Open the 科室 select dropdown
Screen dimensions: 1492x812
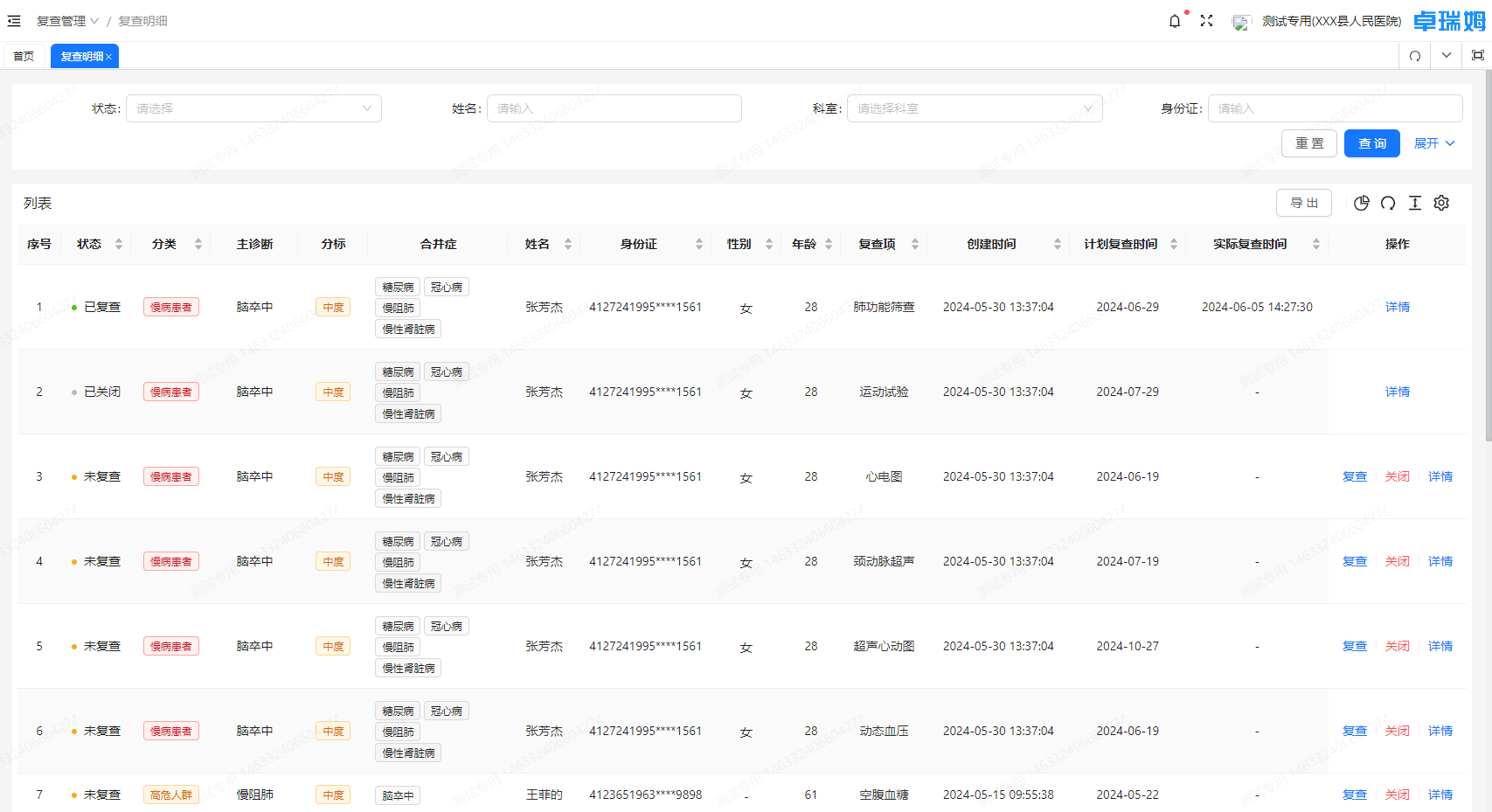(x=975, y=108)
